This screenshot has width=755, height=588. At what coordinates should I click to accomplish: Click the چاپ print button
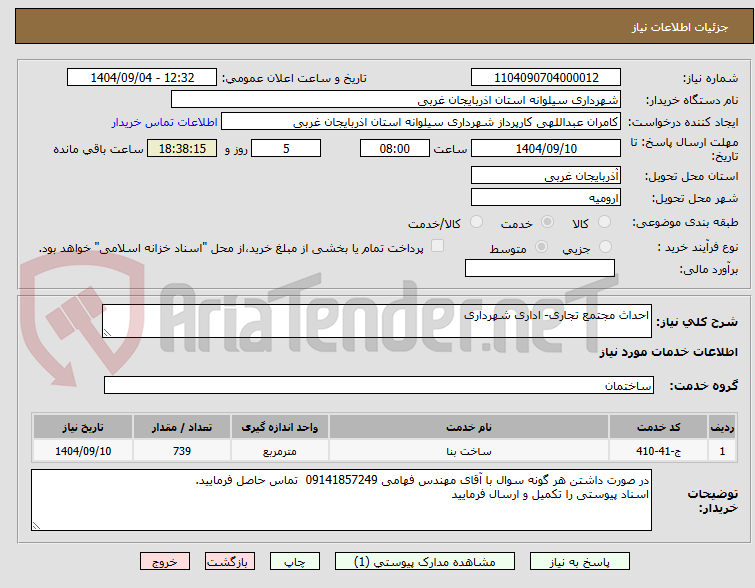[295, 562]
